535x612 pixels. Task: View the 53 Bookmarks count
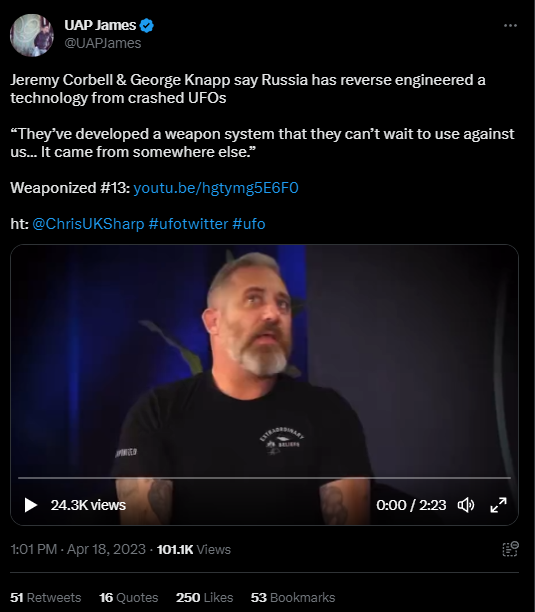click(293, 598)
